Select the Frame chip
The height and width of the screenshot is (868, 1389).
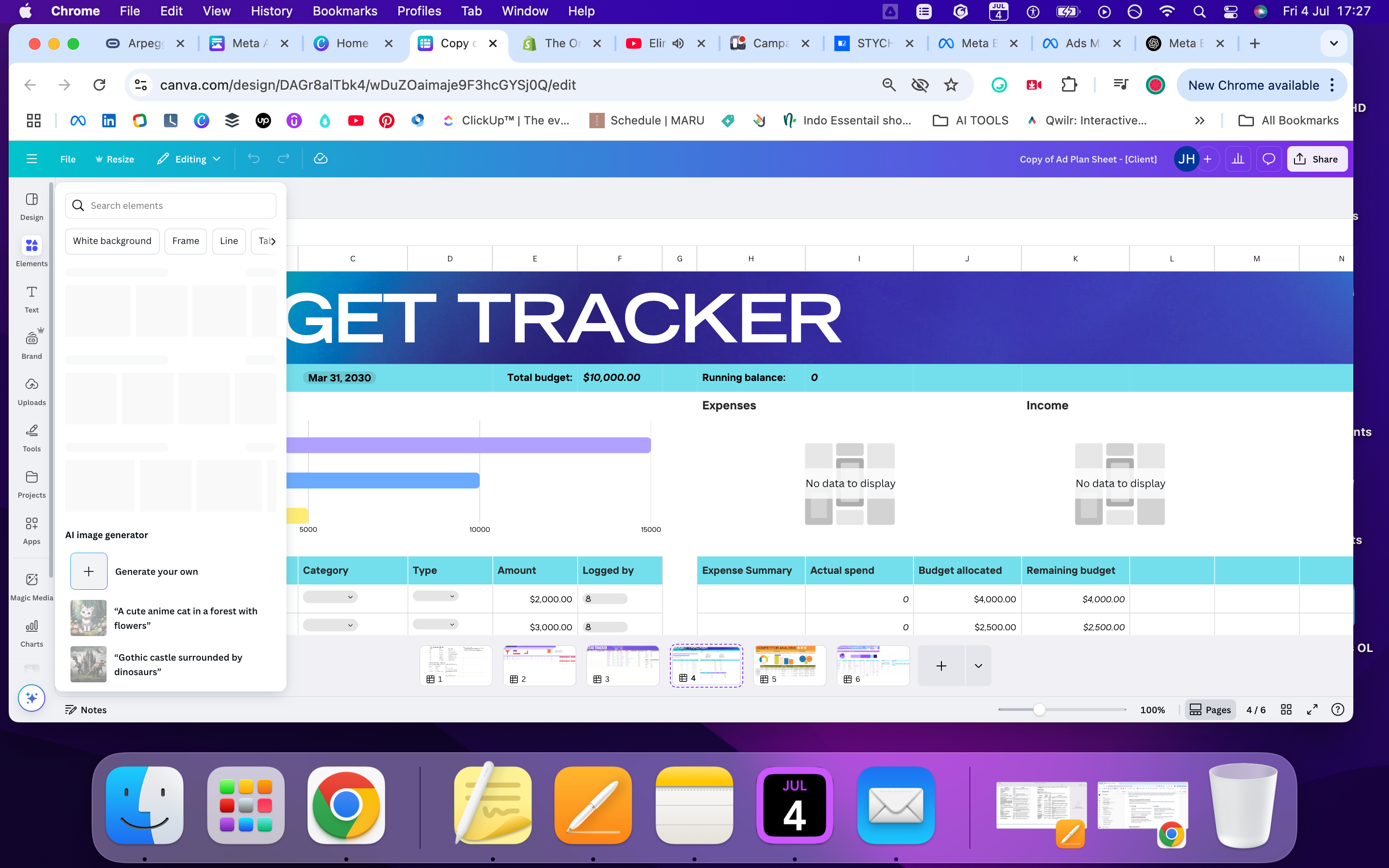(x=185, y=241)
